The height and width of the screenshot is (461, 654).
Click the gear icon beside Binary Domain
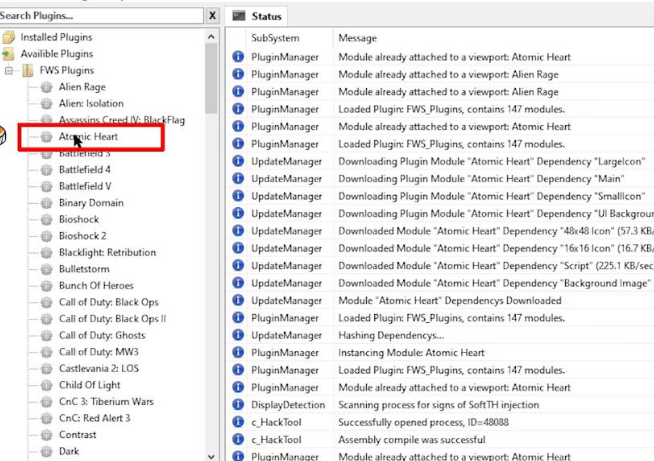[47, 203]
